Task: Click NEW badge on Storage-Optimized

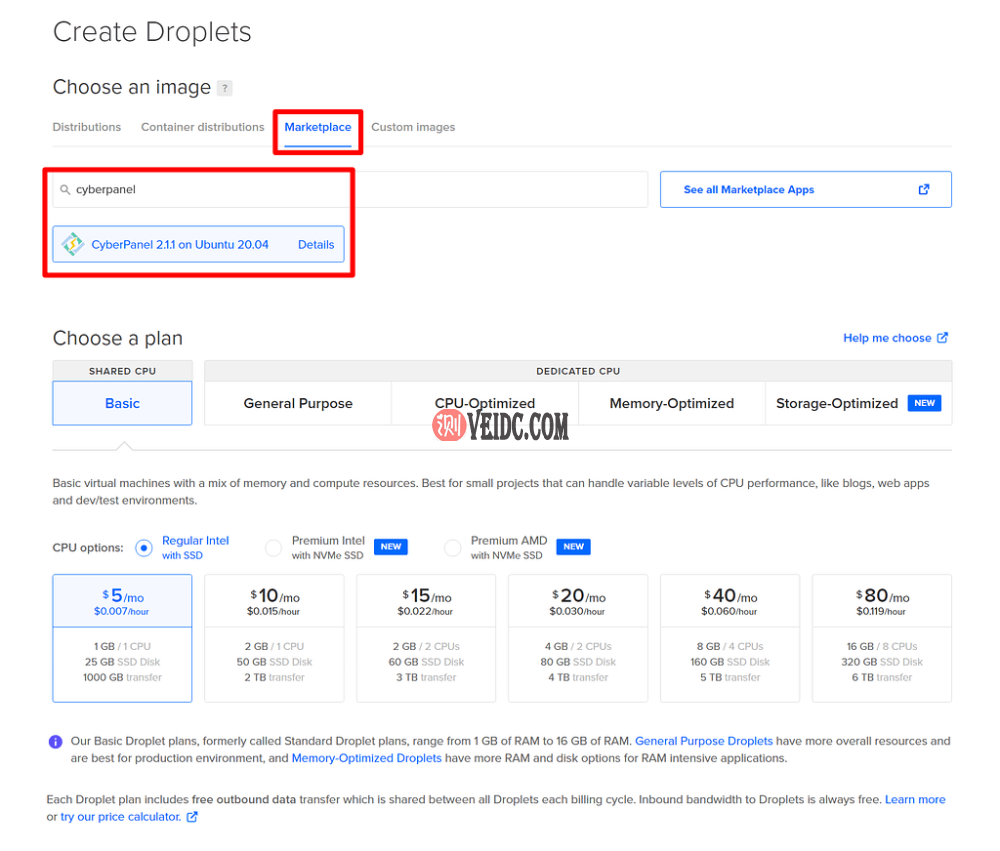Action: pyautogui.click(x=924, y=403)
